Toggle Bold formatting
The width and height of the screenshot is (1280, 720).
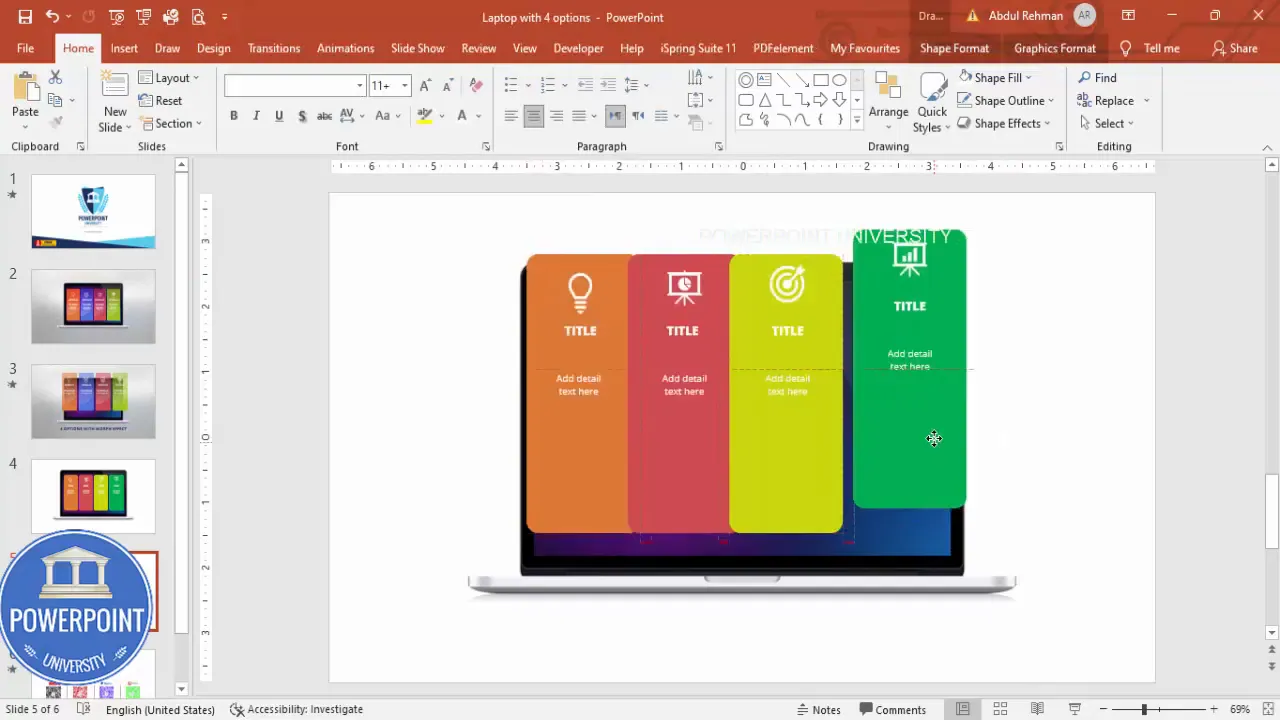click(234, 116)
